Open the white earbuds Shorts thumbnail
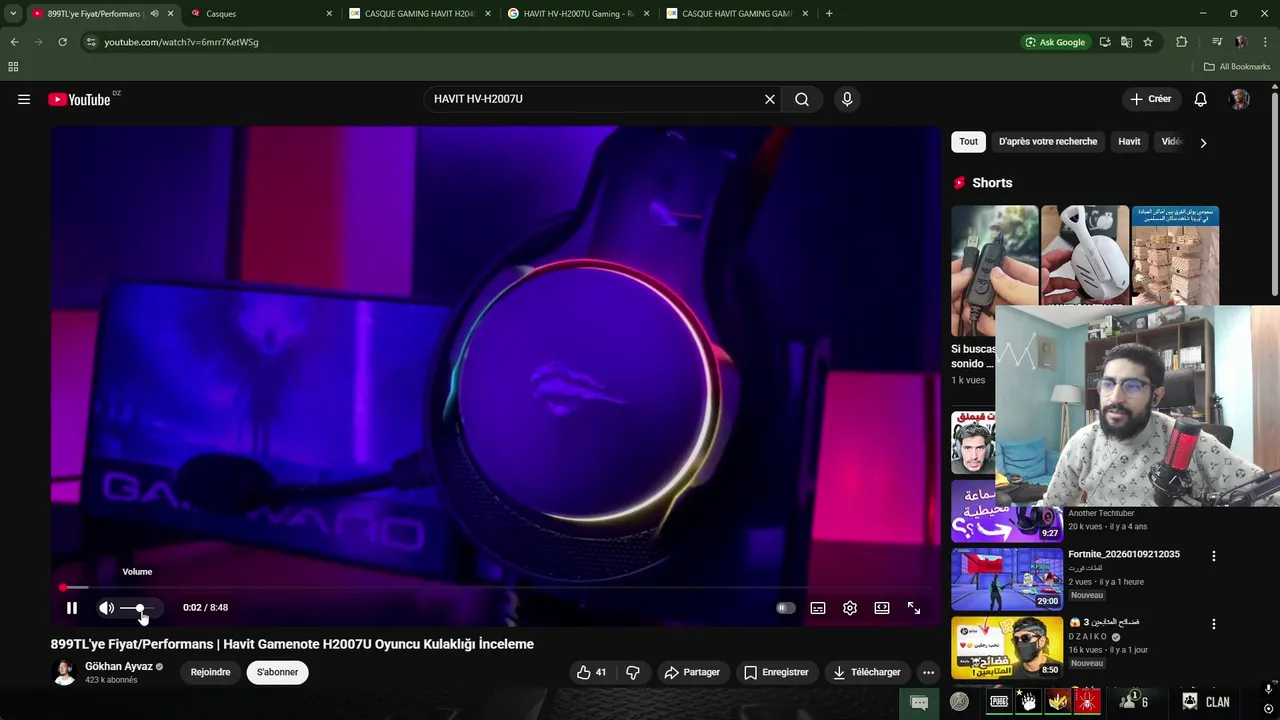Viewport: 1280px width, 720px height. pos(1085,255)
